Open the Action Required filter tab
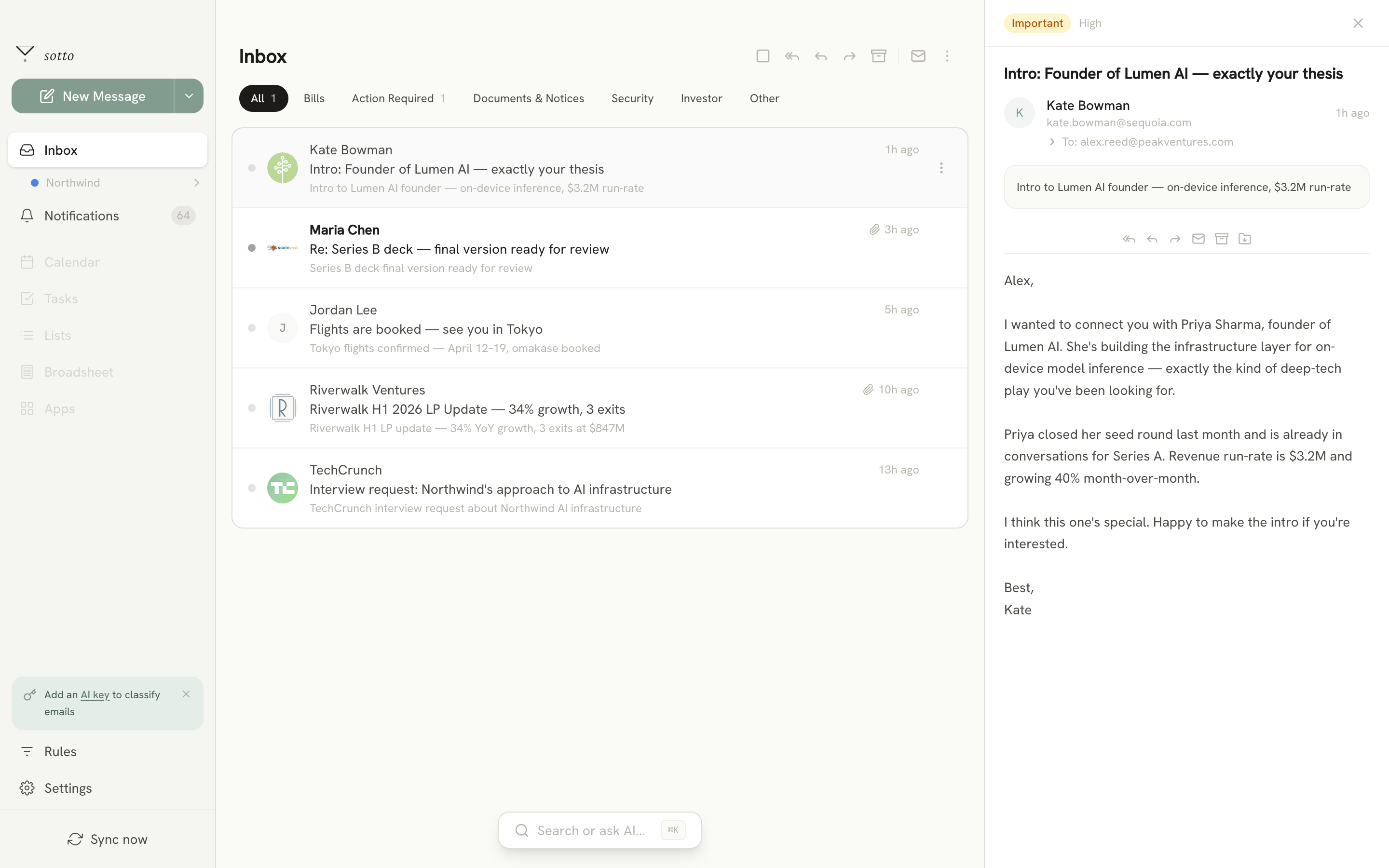This screenshot has width=1389, height=868. (393, 97)
